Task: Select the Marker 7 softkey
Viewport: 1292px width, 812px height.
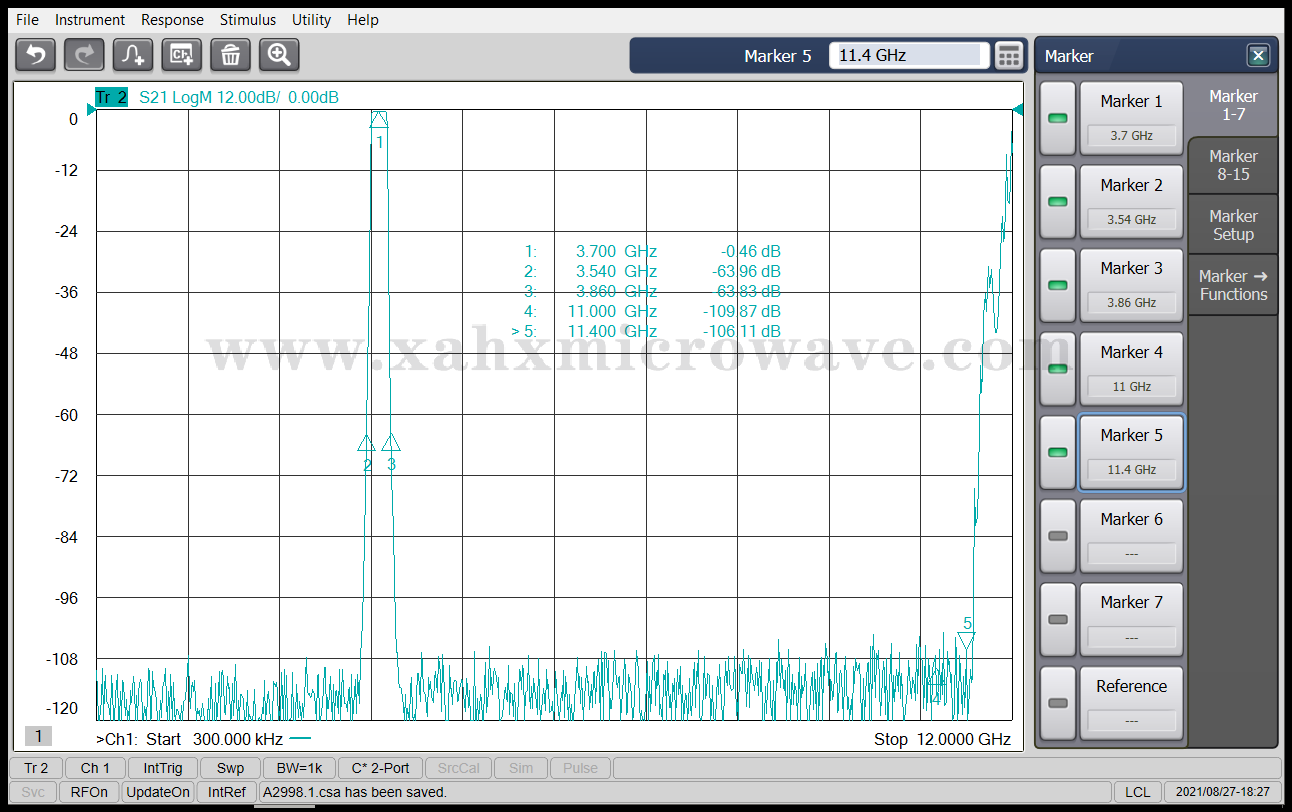Action: 1131,619
